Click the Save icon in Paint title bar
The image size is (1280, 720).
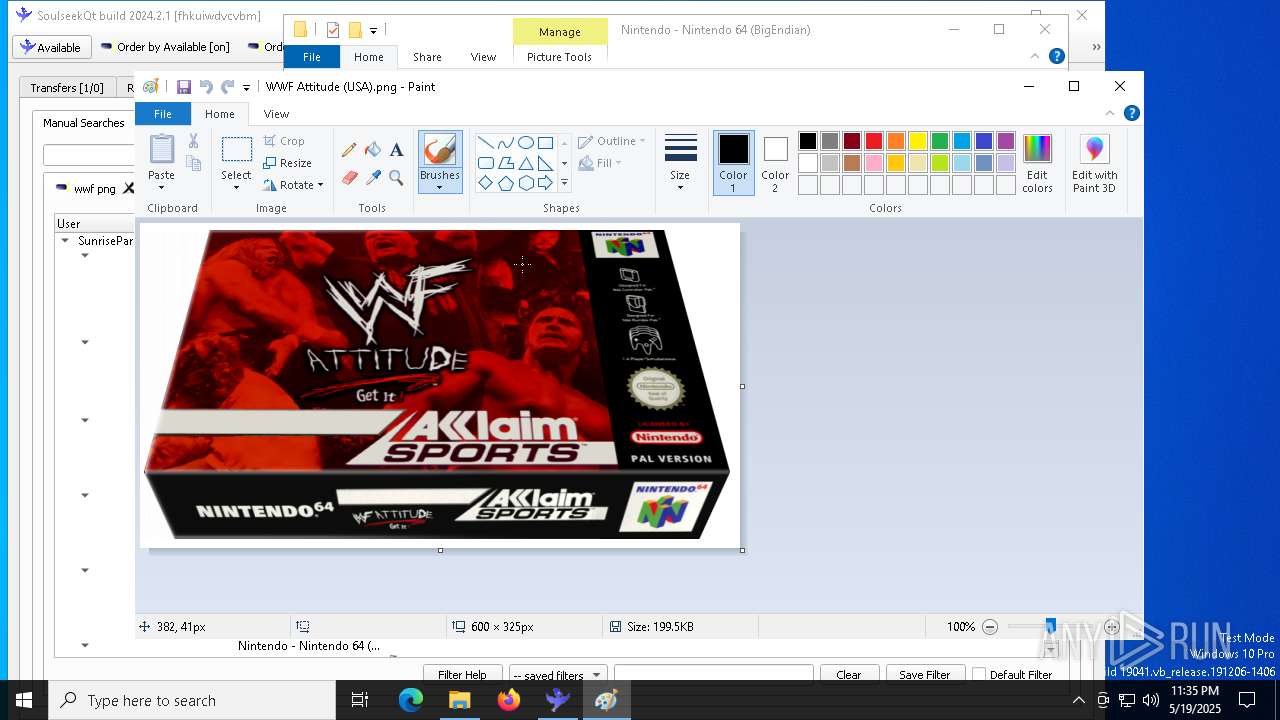tap(183, 87)
